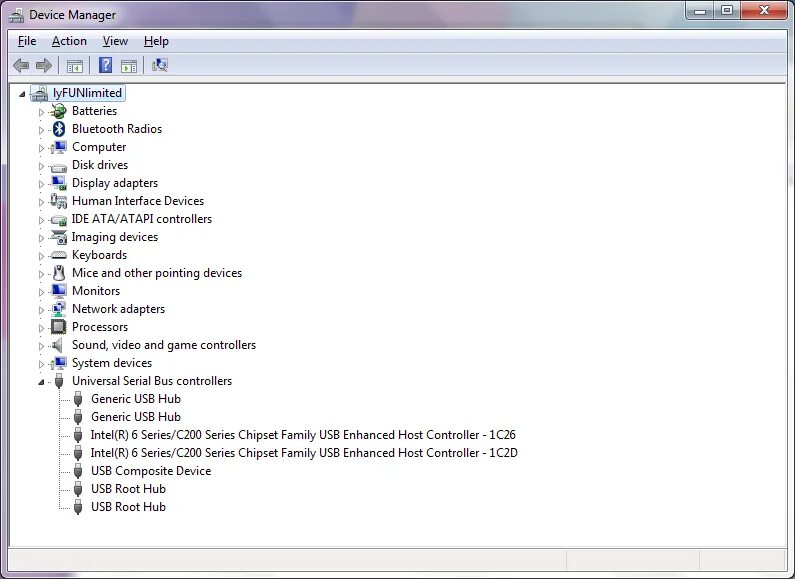This screenshot has height=579, width=795.
Task: Expand the Disk drives node
Action: click(42, 166)
